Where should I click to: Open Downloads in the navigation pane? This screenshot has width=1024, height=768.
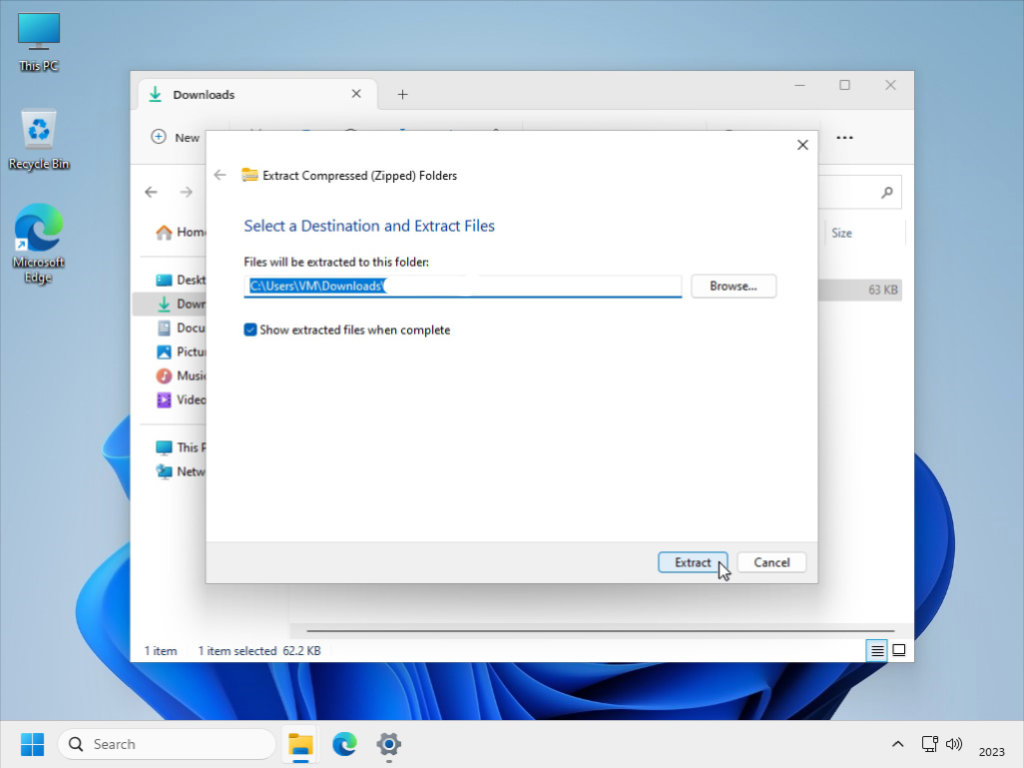tap(170, 304)
